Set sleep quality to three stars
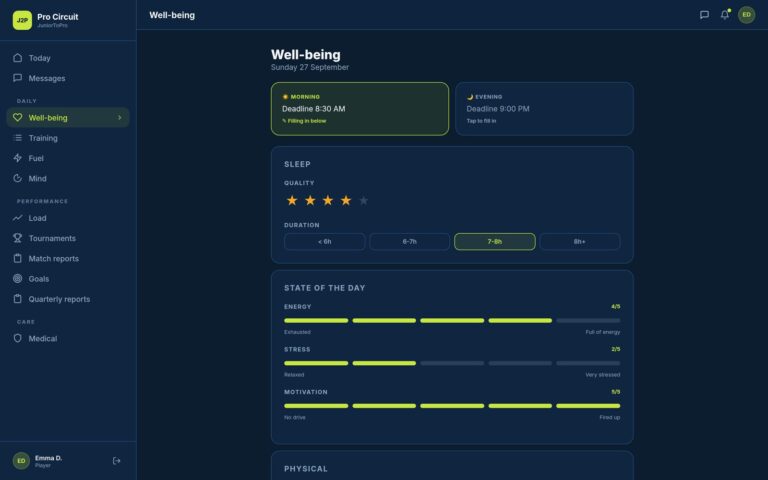The width and height of the screenshot is (768, 480). (328, 200)
